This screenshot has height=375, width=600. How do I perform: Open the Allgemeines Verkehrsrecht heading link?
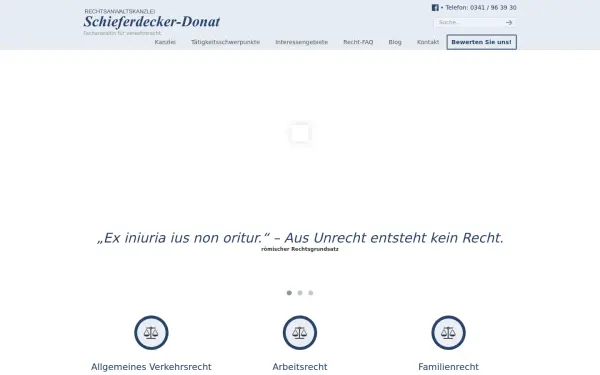151,367
